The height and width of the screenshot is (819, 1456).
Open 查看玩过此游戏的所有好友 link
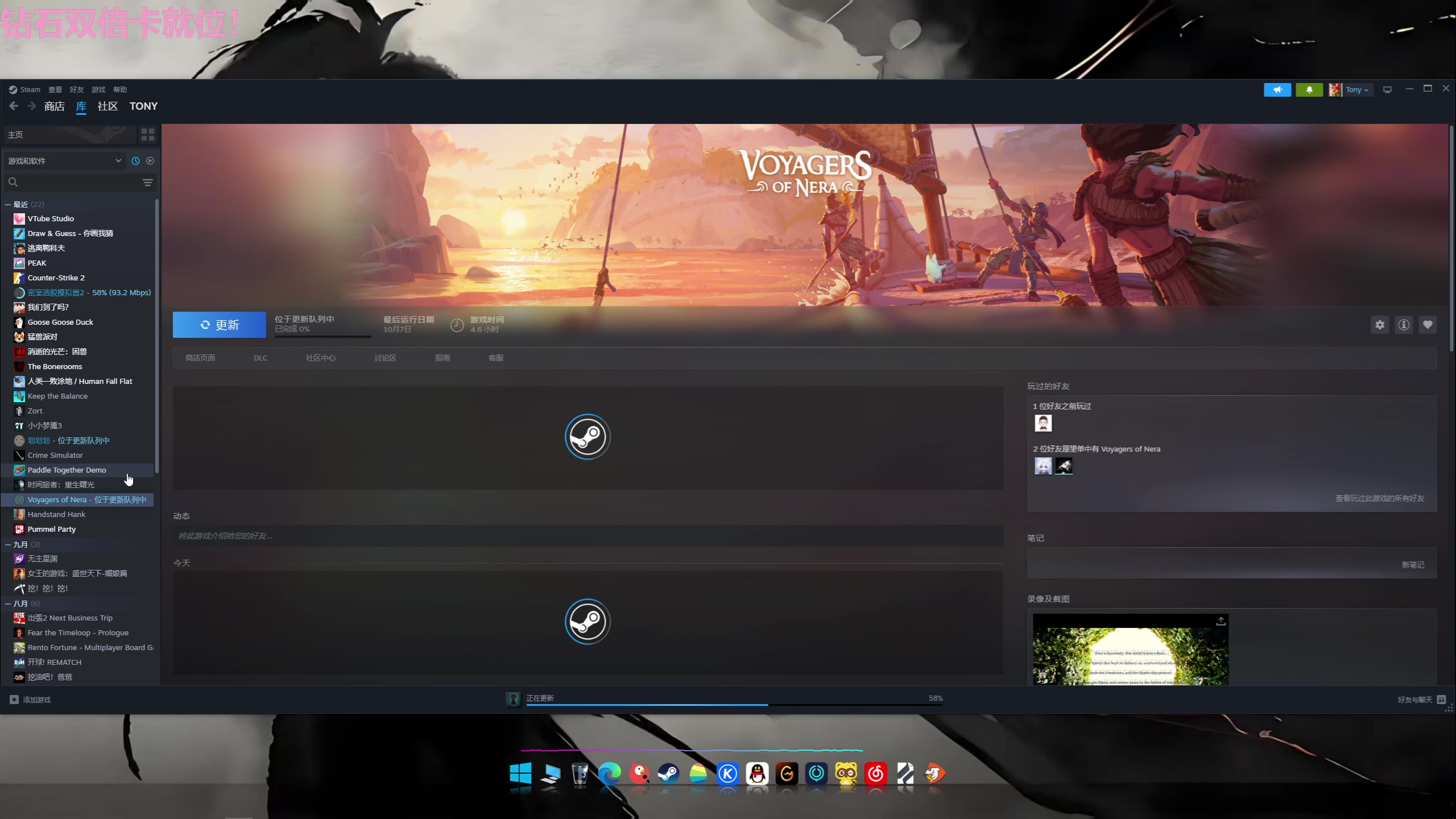(1379, 498)
